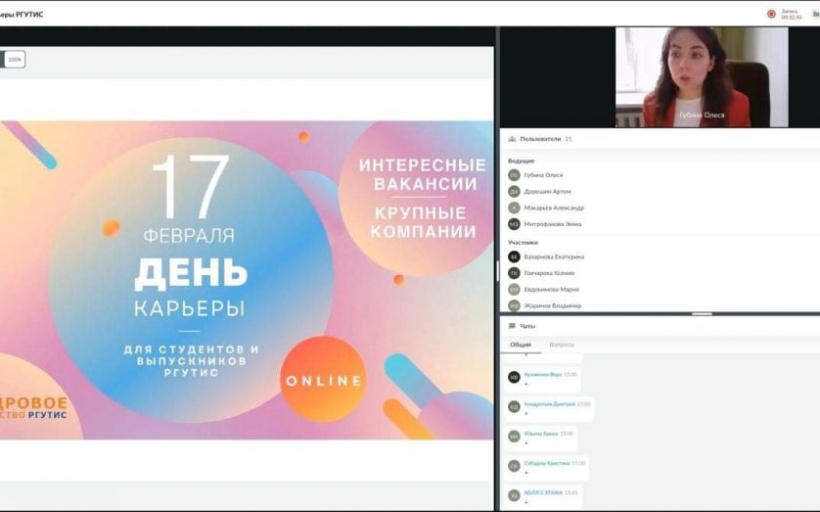Click Митрофанова's avatar in presenters list
The image size is (820, 512).
(514, 224)
